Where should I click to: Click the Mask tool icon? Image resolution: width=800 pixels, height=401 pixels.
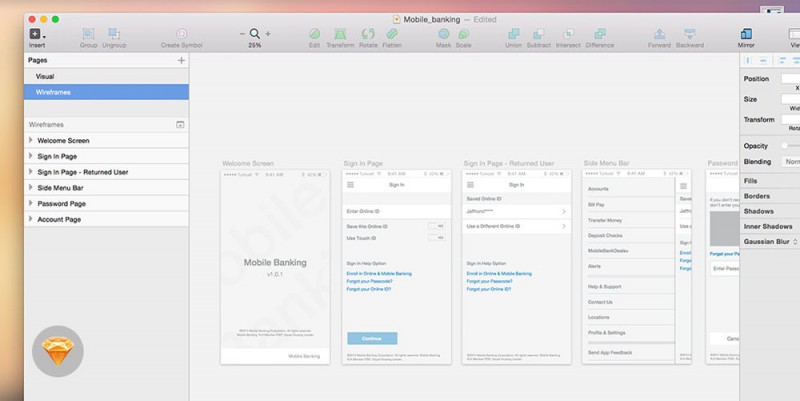(443, 35)
